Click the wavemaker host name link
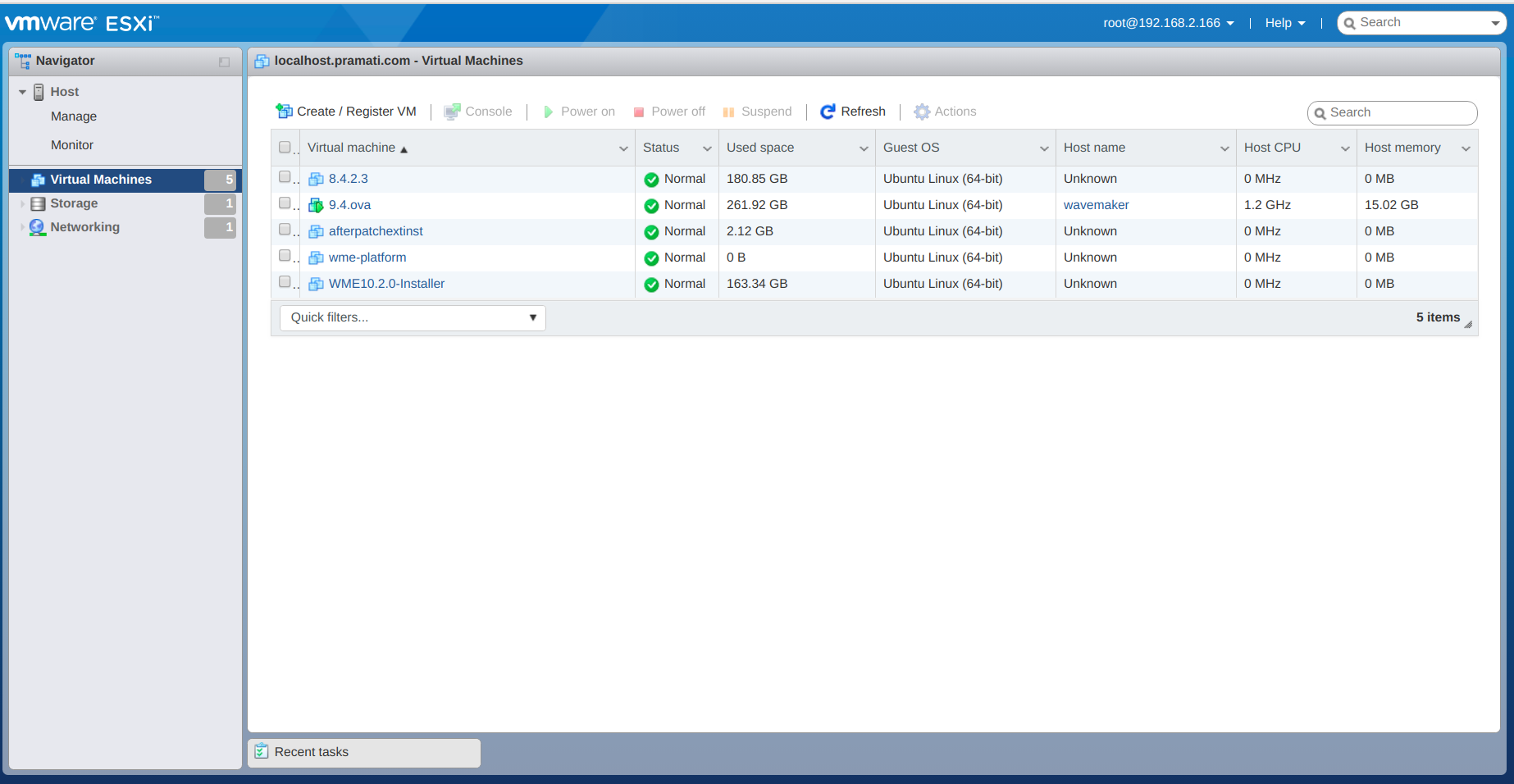Image resolution: width=1514 pixels, height=784 pixels. (1096, 205)
